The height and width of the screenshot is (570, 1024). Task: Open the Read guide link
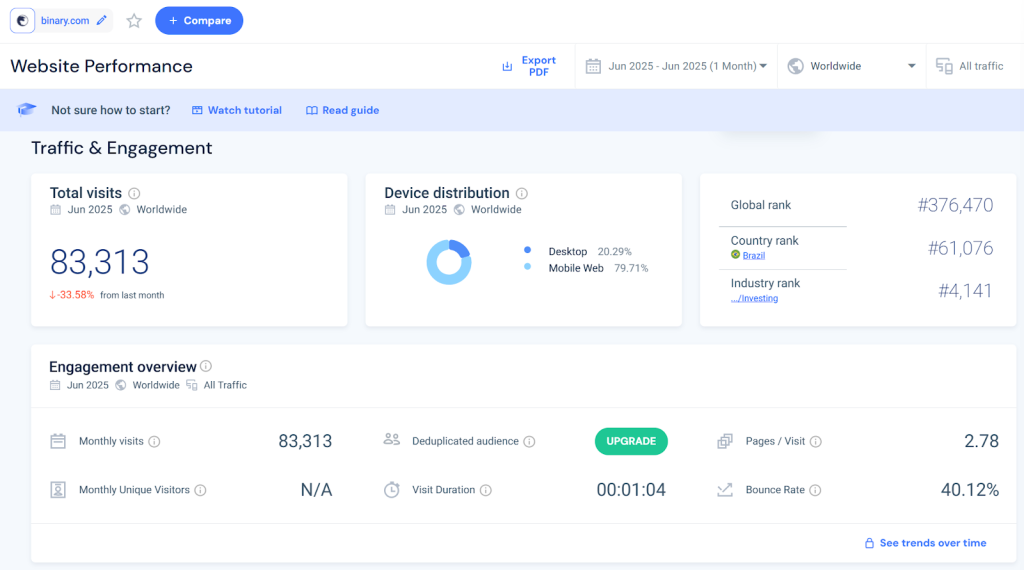point(342,110)
